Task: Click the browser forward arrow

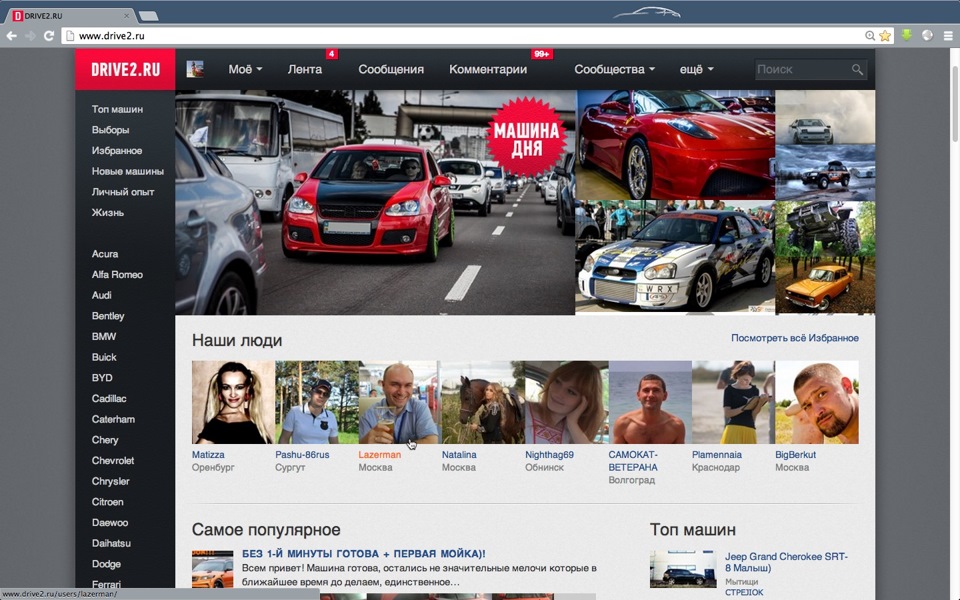Action: [30, 36]
